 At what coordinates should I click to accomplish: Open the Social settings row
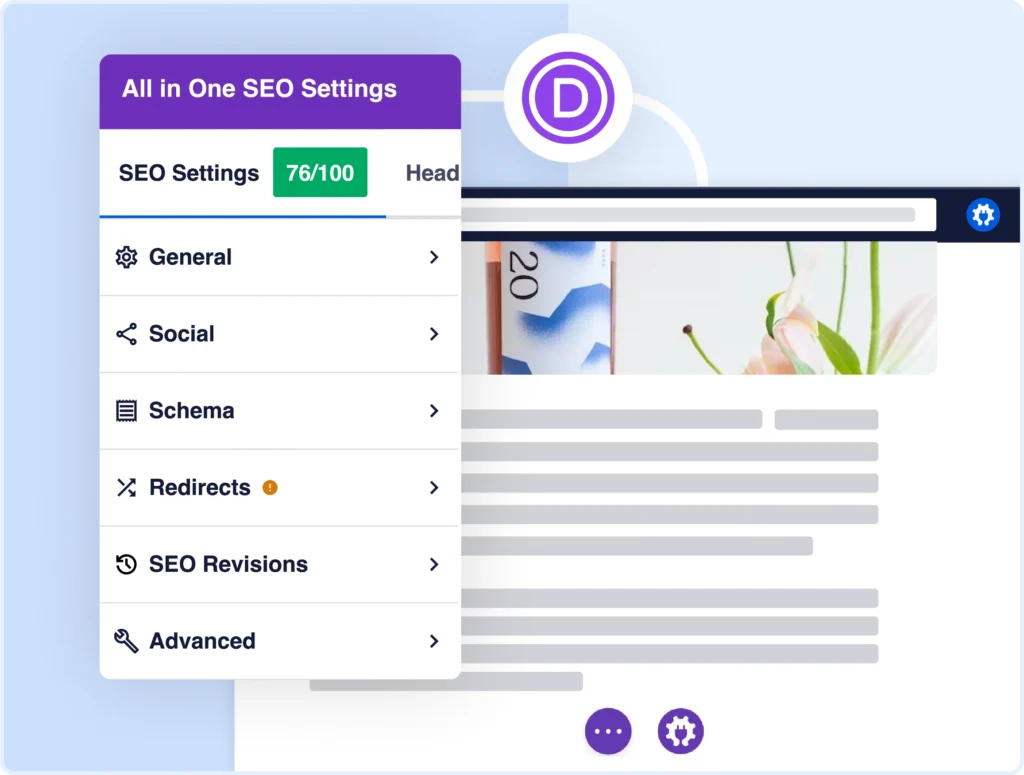pyautogui.click(x=280, y=334)
